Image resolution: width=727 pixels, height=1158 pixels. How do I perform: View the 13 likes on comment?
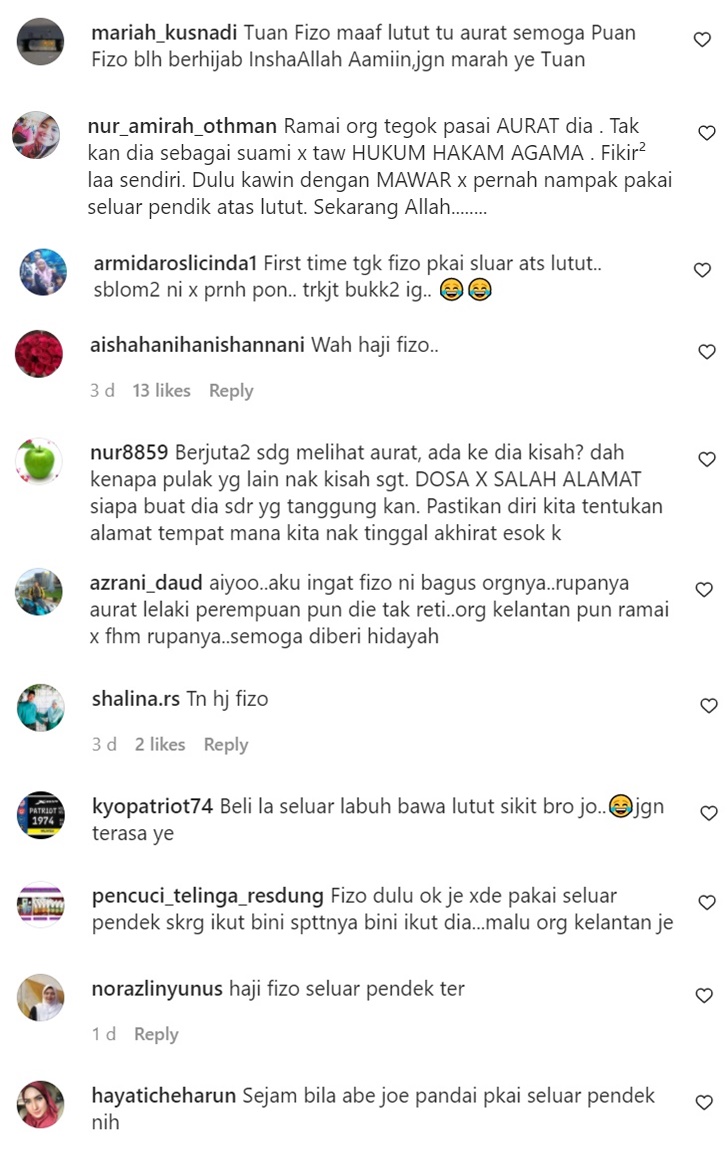pyautogui.click(x=161, y=391)
